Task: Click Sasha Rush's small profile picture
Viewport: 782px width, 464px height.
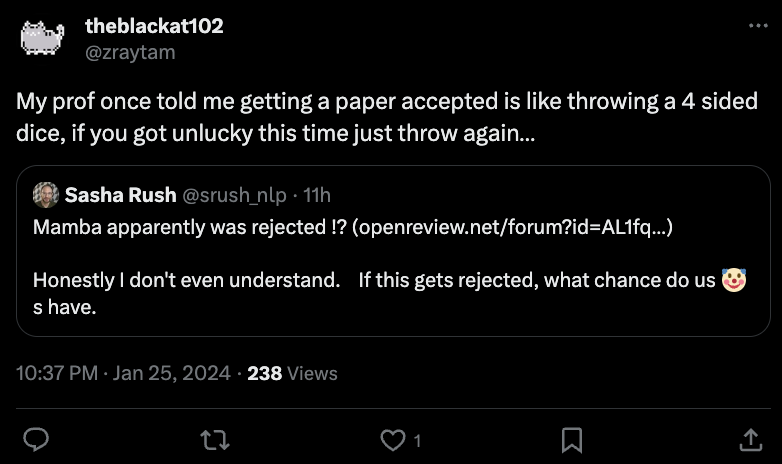Action: pos(45,194)
